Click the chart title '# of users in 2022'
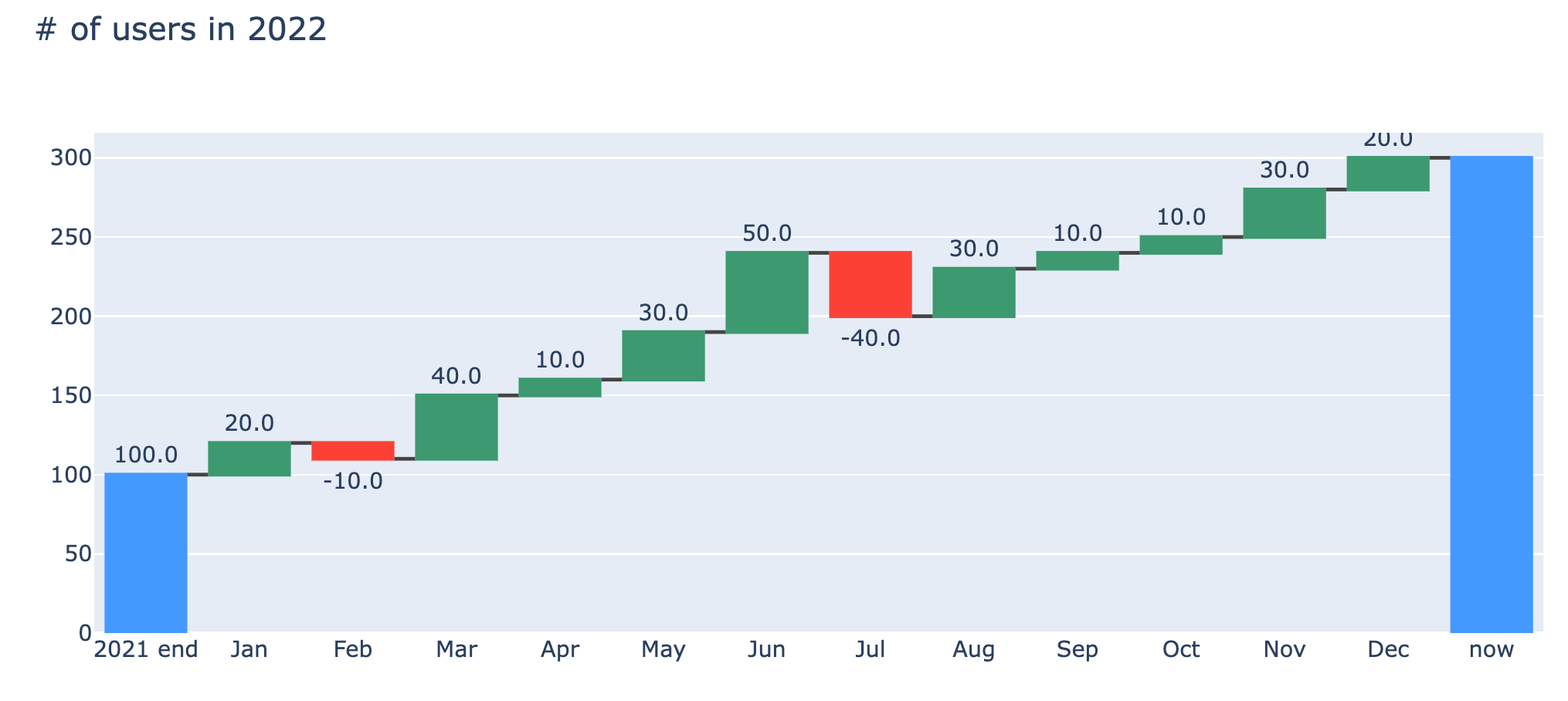This screenshot has width=1568, height=701. tap(182, 30)
